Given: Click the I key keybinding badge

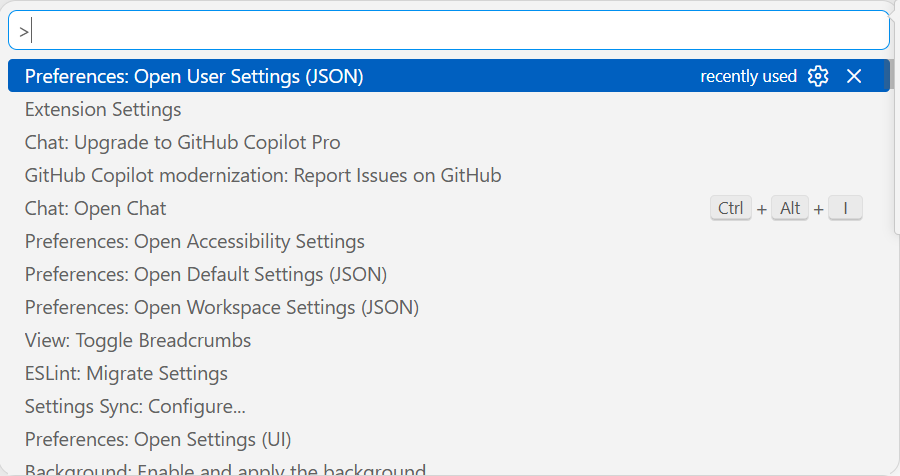Looking at the screenshot, I should (845, 208).
